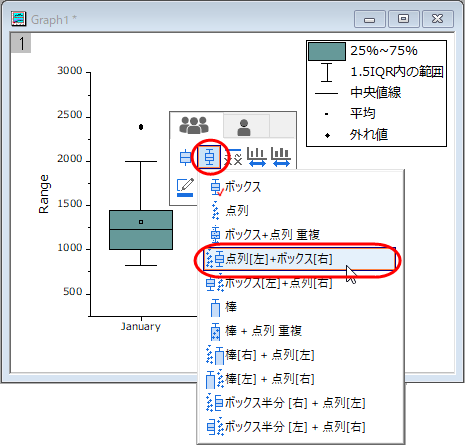Click the layer 1 icon in graph corner
465x445 pixels.
[x=21, y=43]
